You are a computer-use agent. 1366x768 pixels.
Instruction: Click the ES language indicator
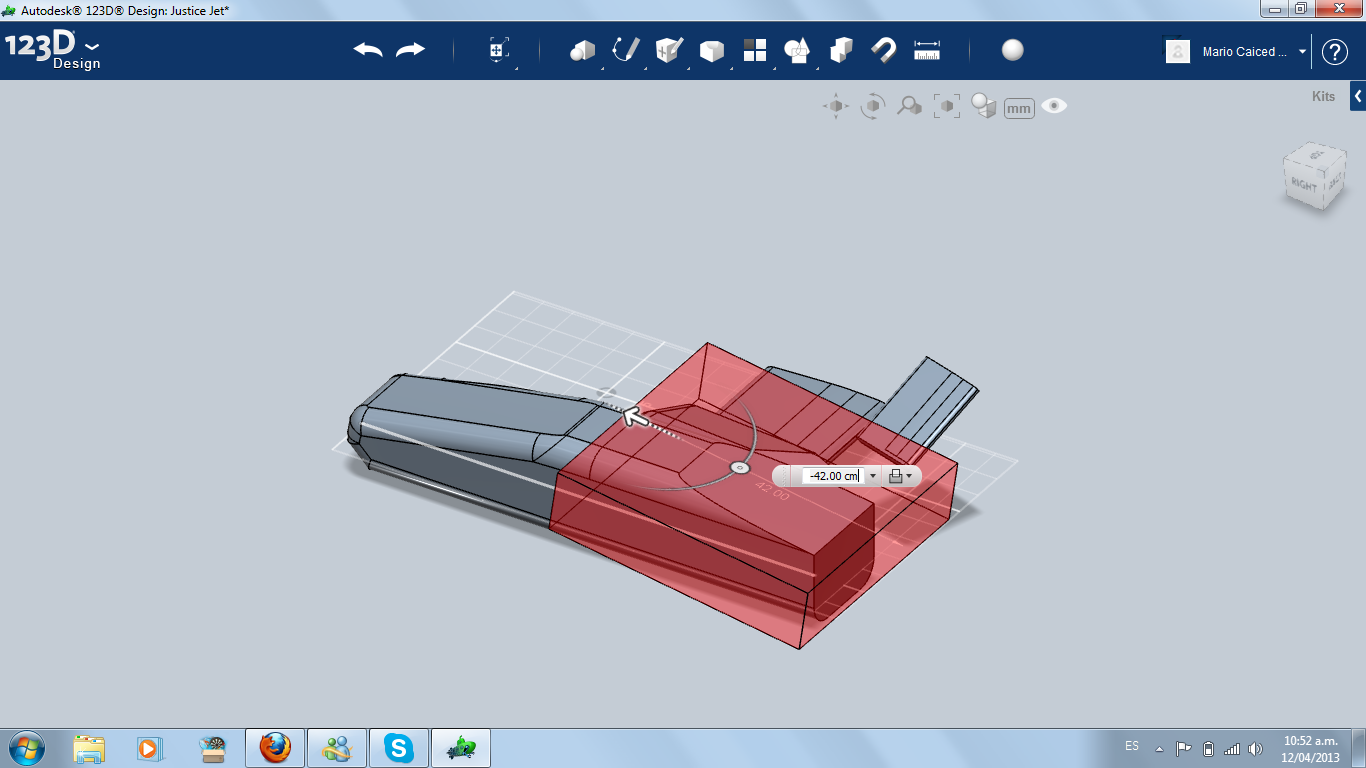click(x=1131, y=746)
